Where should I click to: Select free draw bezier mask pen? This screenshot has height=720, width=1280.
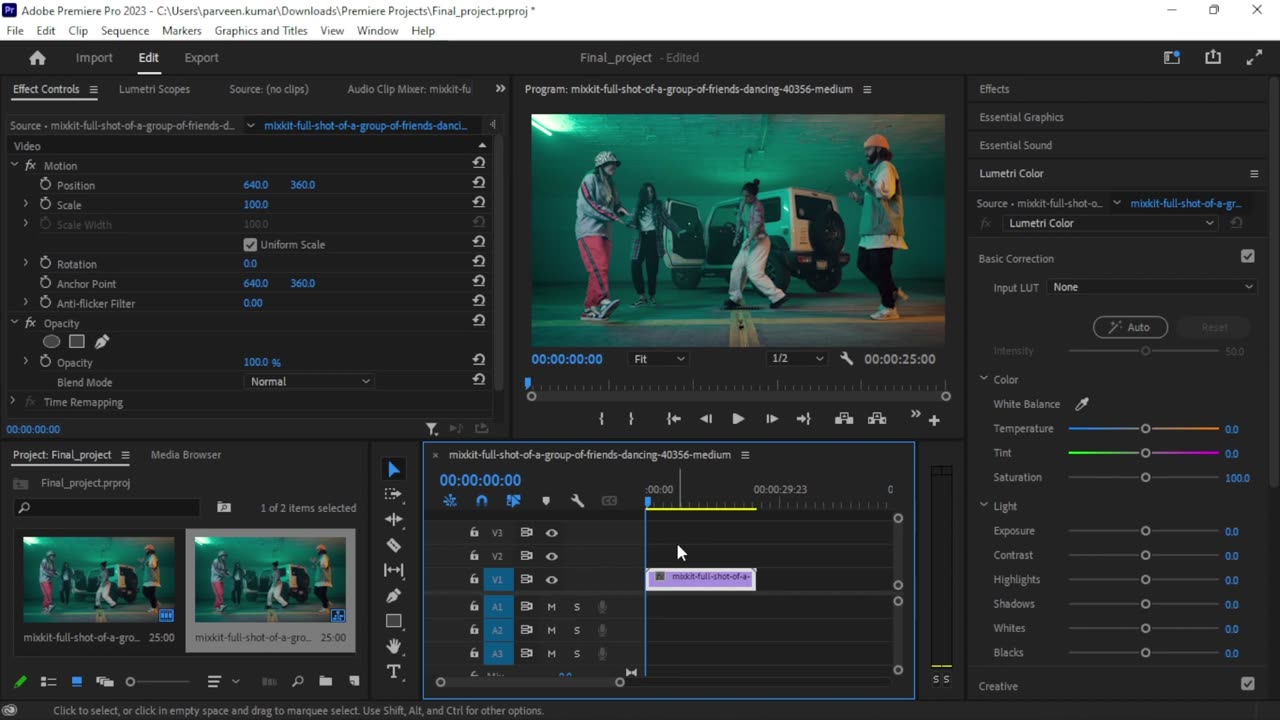coord(101,342)
